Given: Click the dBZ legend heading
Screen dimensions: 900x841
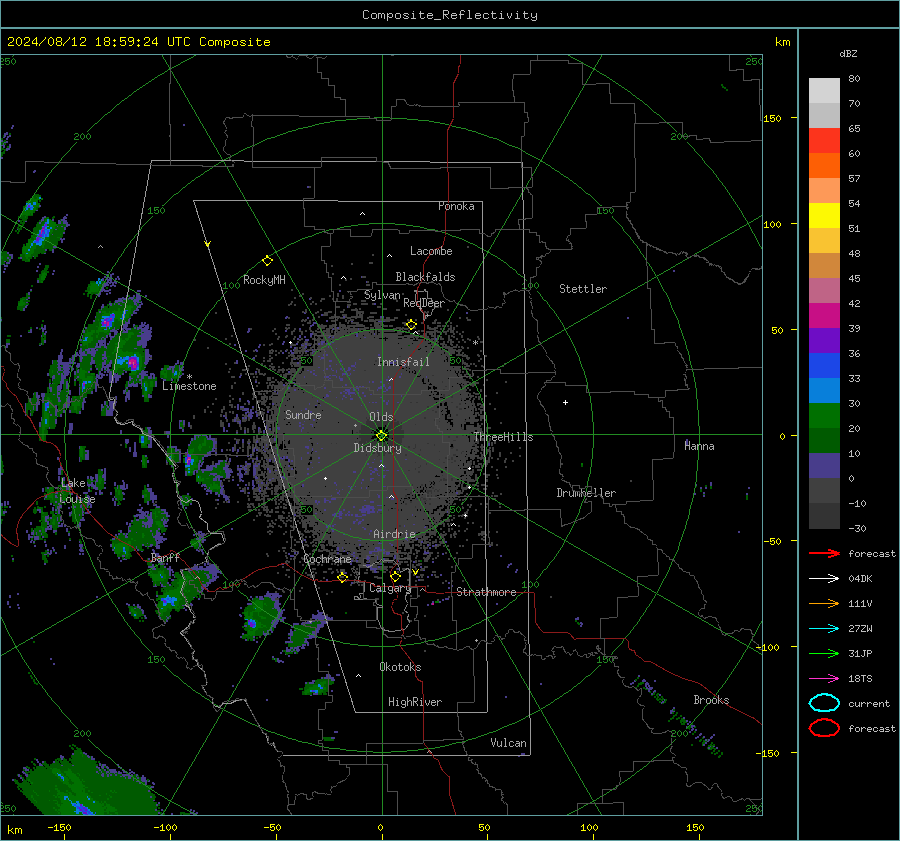Looking at the screenshot, I should [848, 53].
